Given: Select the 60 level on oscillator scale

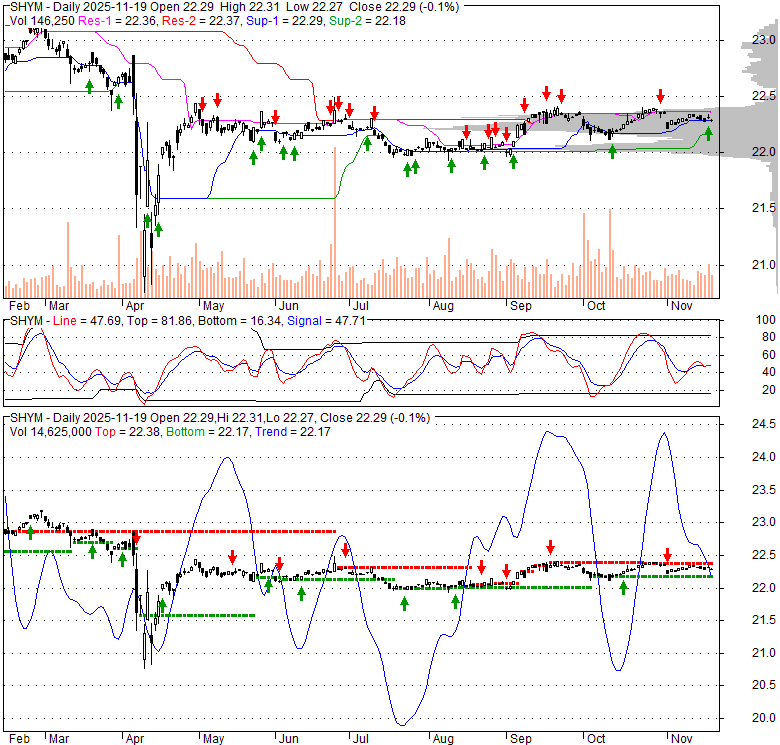Looking at the screenshot, I should tap(769, 355).
